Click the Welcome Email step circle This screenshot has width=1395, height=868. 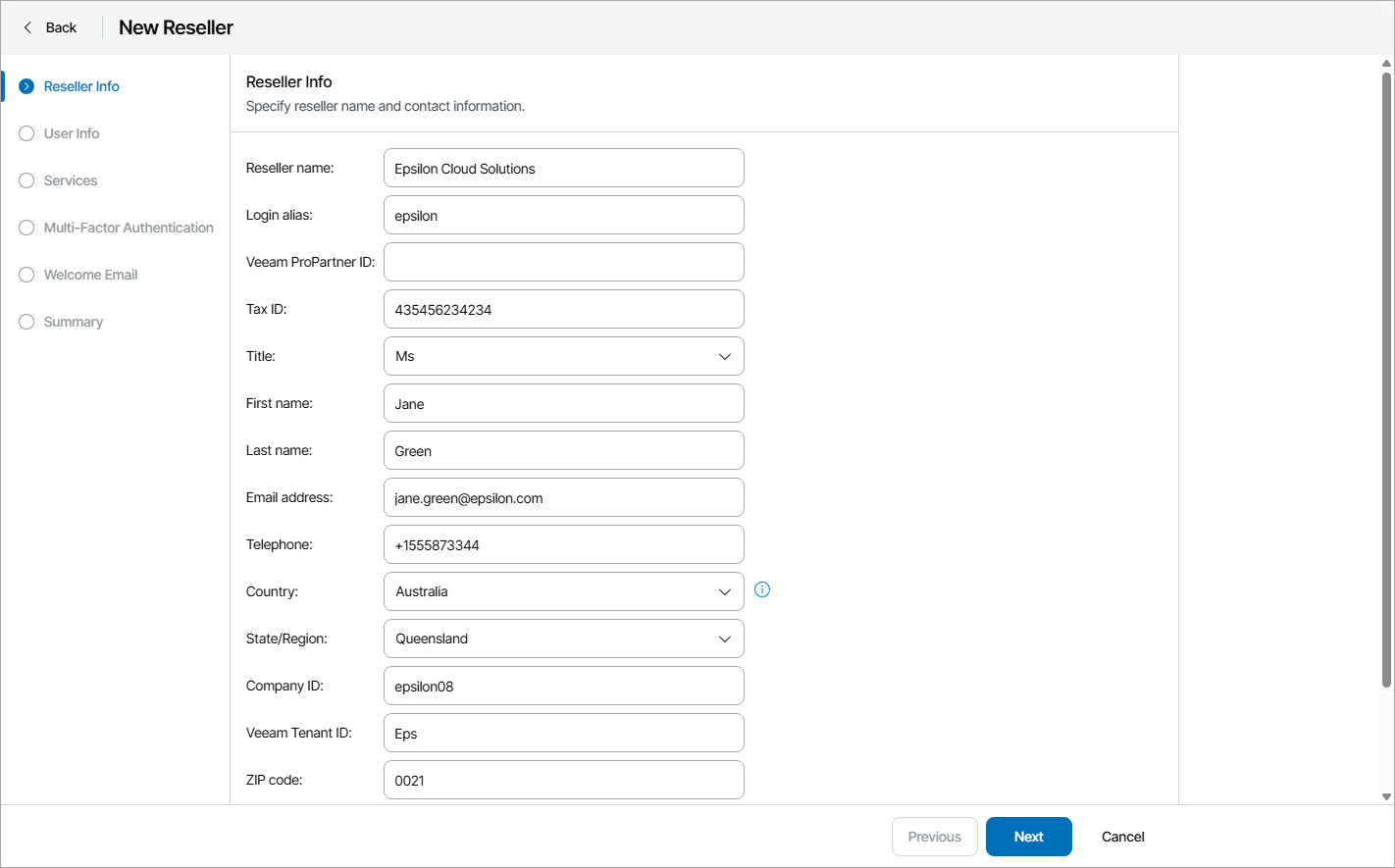coord(26,275)
